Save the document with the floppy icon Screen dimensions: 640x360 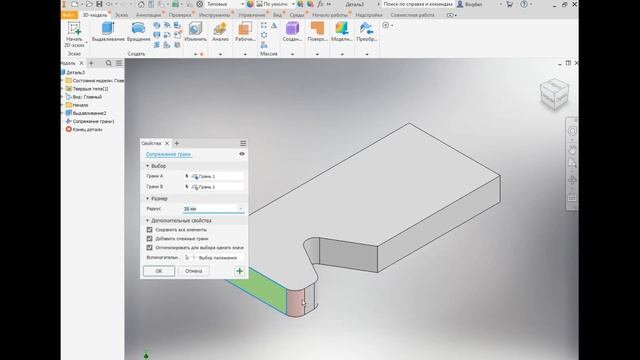point(99,4)
